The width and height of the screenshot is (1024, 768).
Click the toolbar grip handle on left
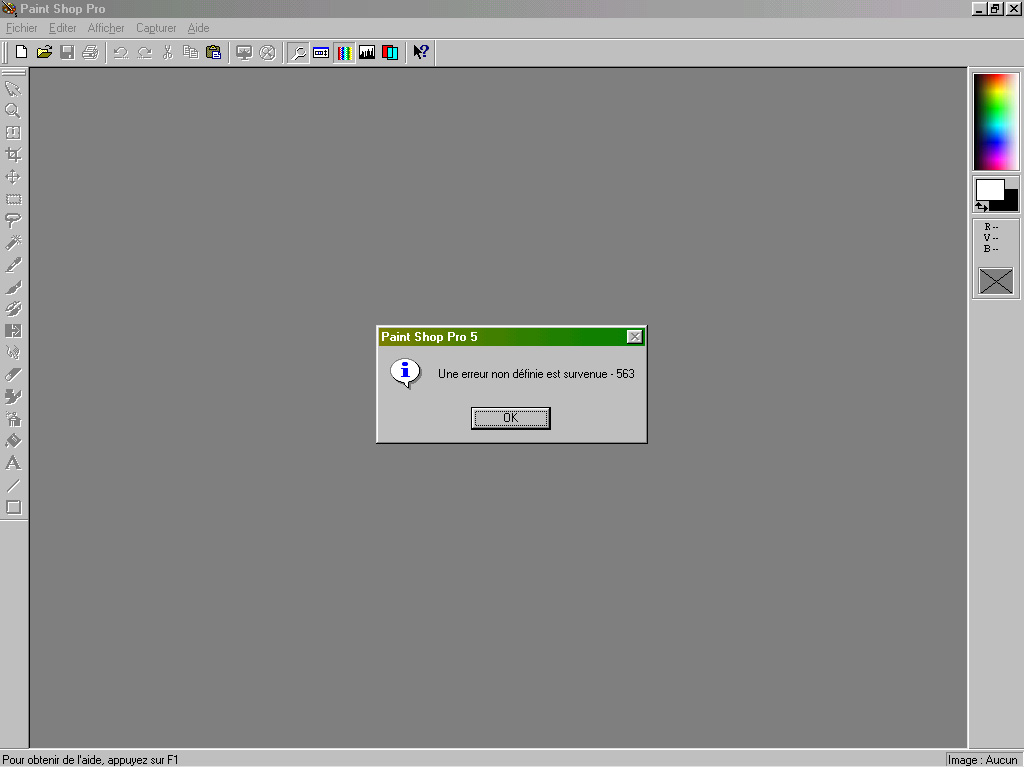[x=5, y=52]
